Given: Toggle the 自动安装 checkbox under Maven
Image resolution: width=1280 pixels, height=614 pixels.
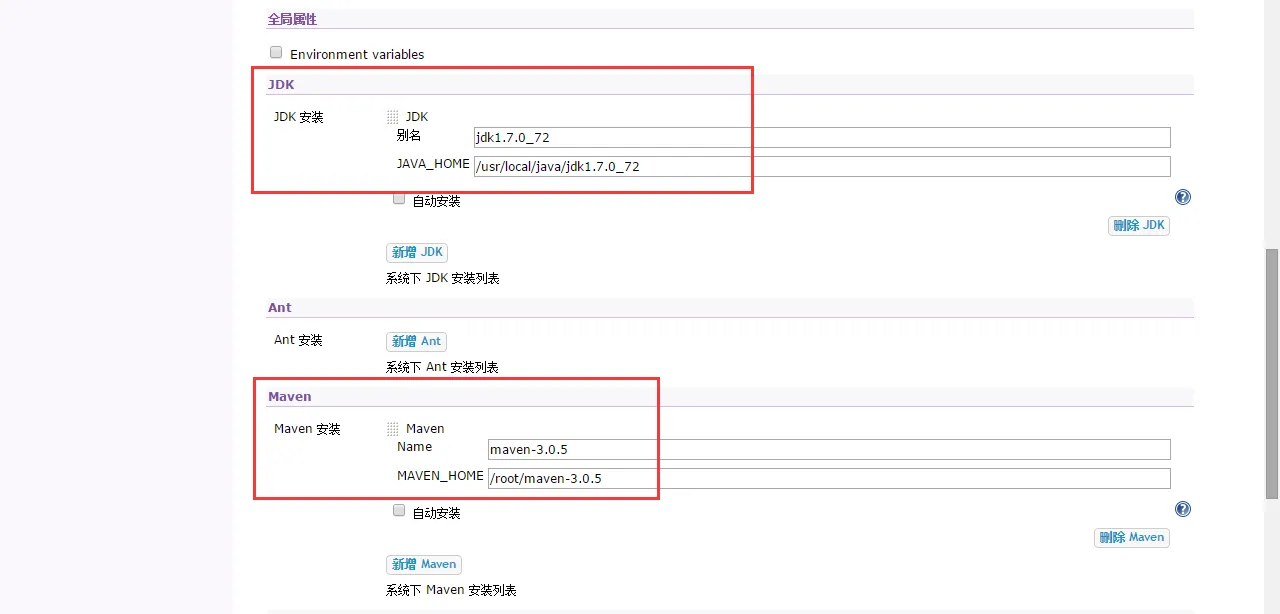Looking at the screenshot, I should pos(399,510).
